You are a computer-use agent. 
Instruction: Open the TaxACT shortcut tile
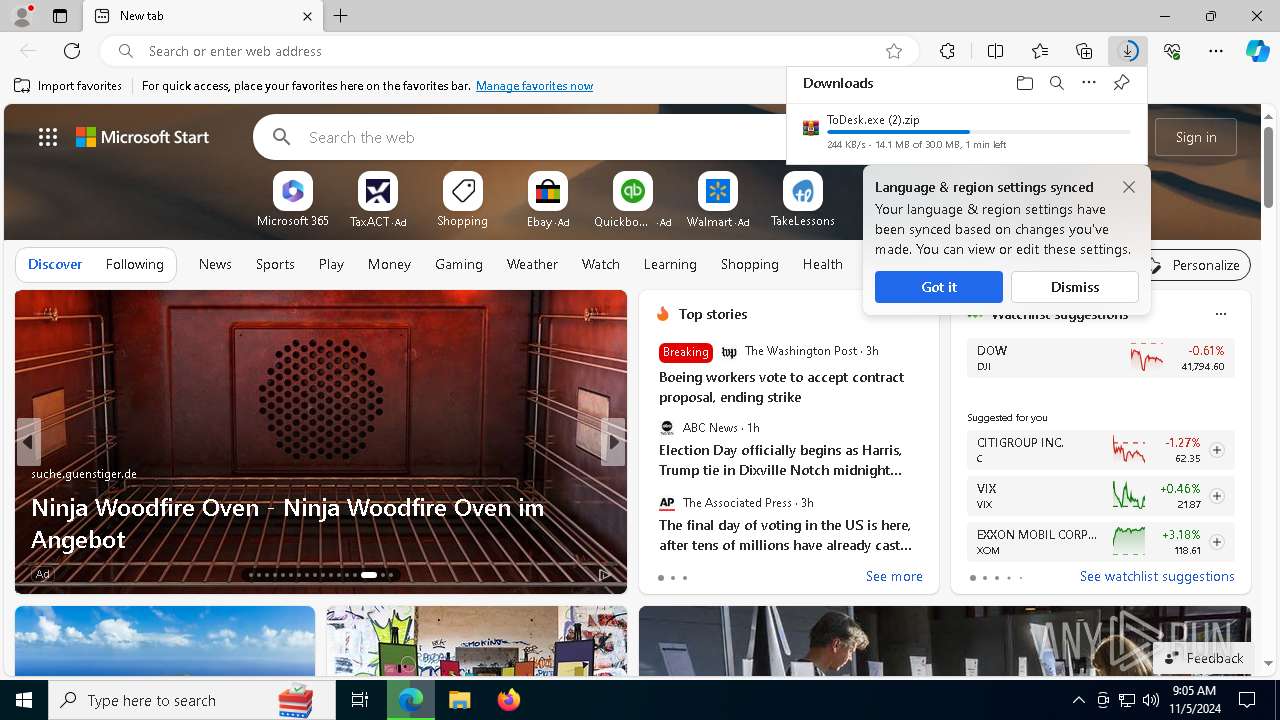point(378,200)
